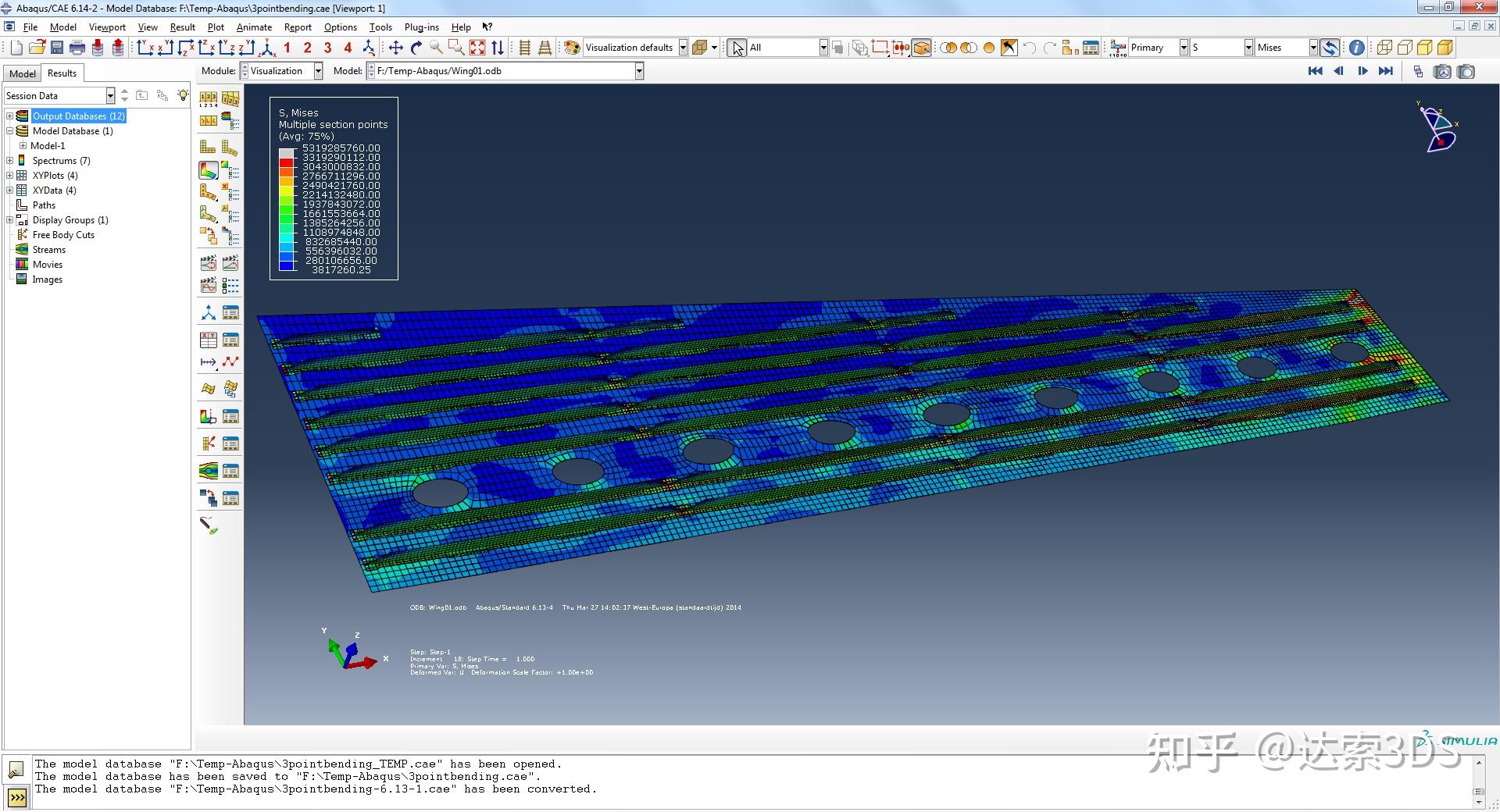
Task: Open the Animate menu
Action: click(254, 26)
